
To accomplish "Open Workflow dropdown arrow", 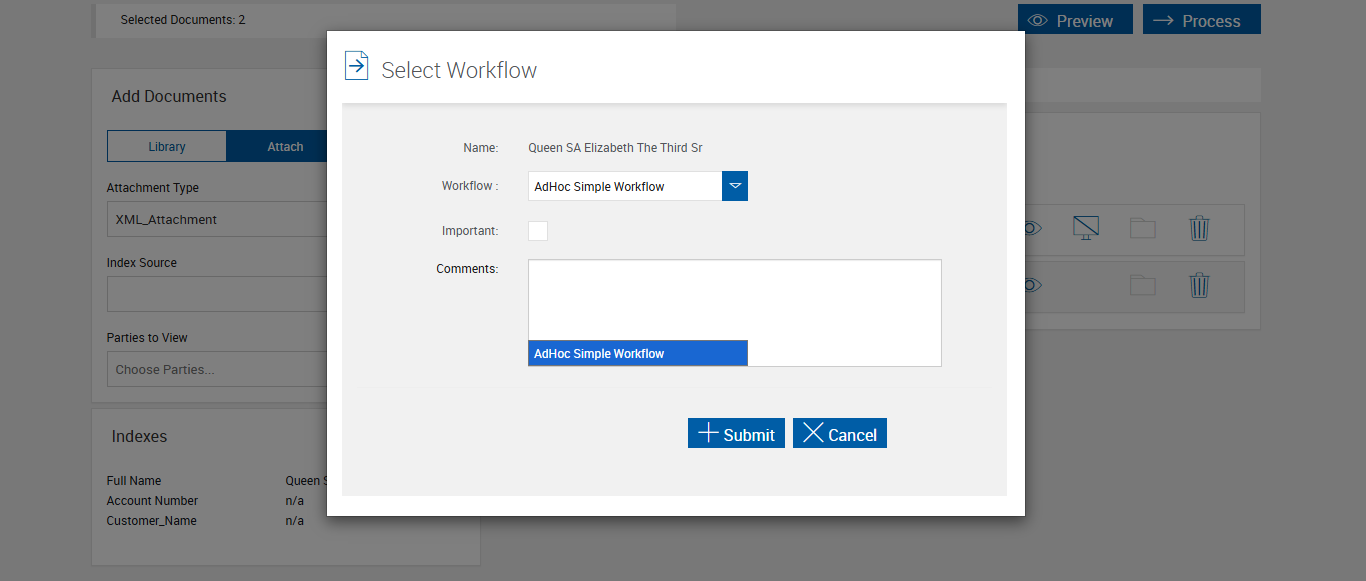I will 735,186.
